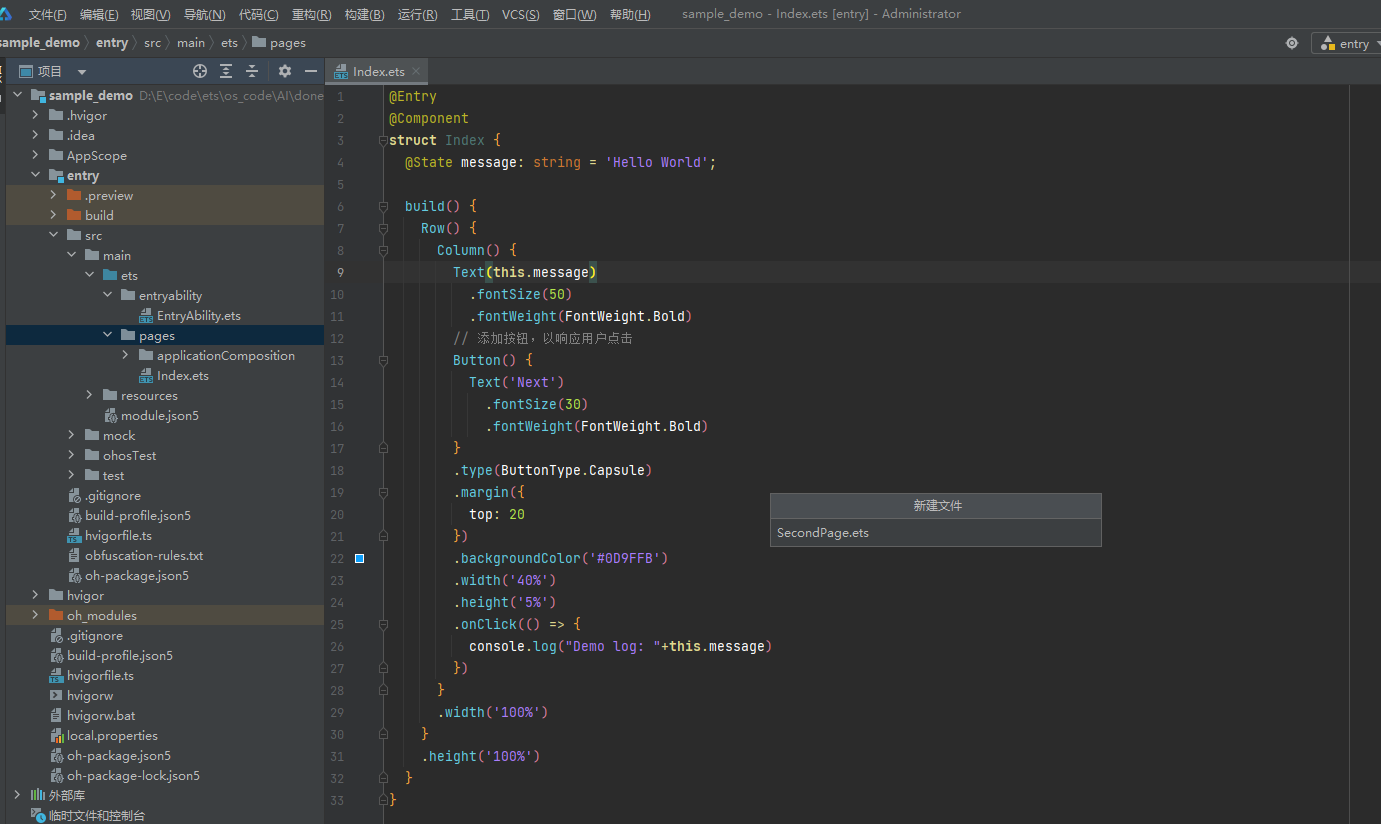Click the fold marker on line 13 Button()
Viewport: 1381px width, 824px height.
pos(383,360)
